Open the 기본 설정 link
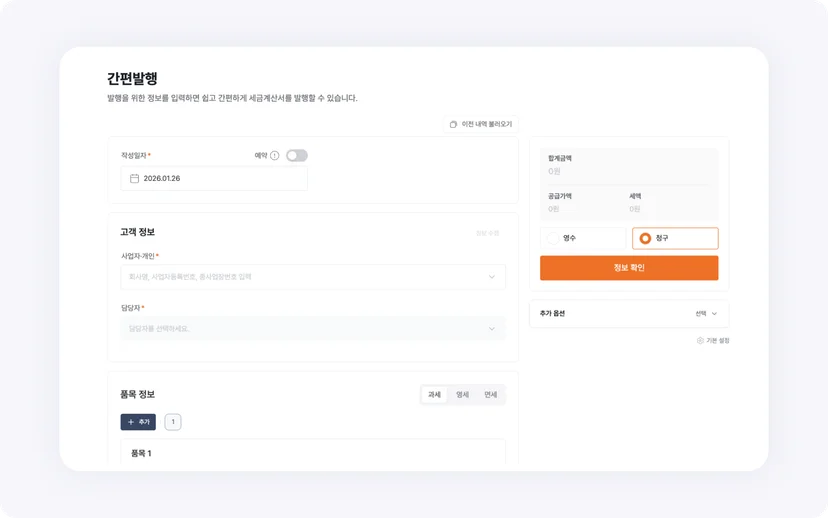 point(713,341)
